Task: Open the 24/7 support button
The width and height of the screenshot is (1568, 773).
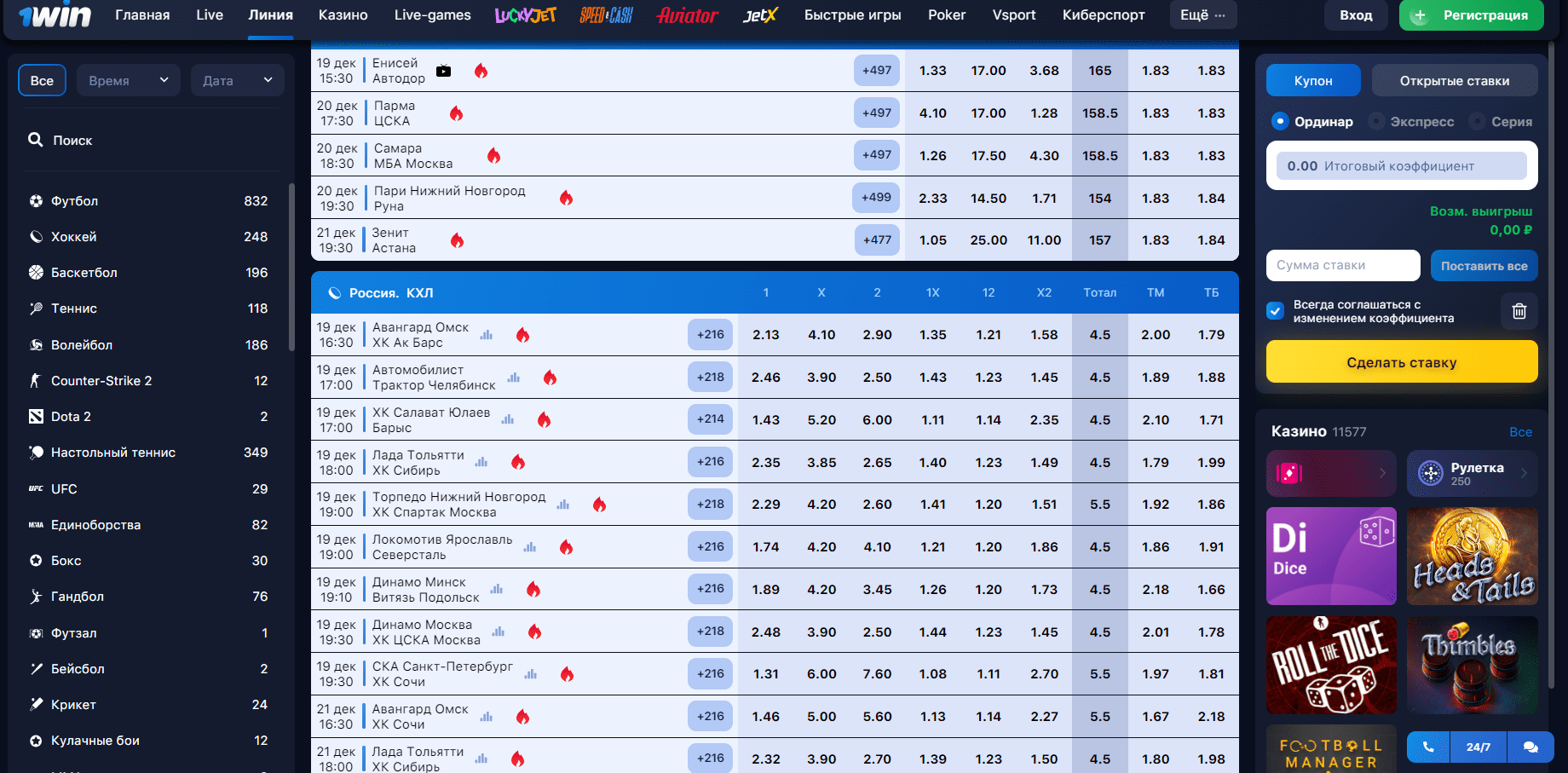Action: coord(1478,747)
